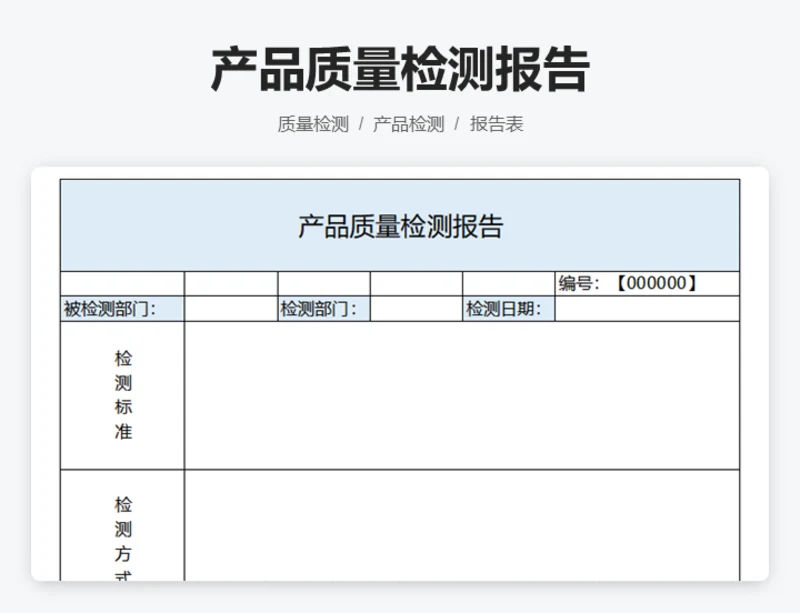Click empty cell right of 检测部门:
The image size is (800, 613).
pyautogui.click(x=416, y=309)
